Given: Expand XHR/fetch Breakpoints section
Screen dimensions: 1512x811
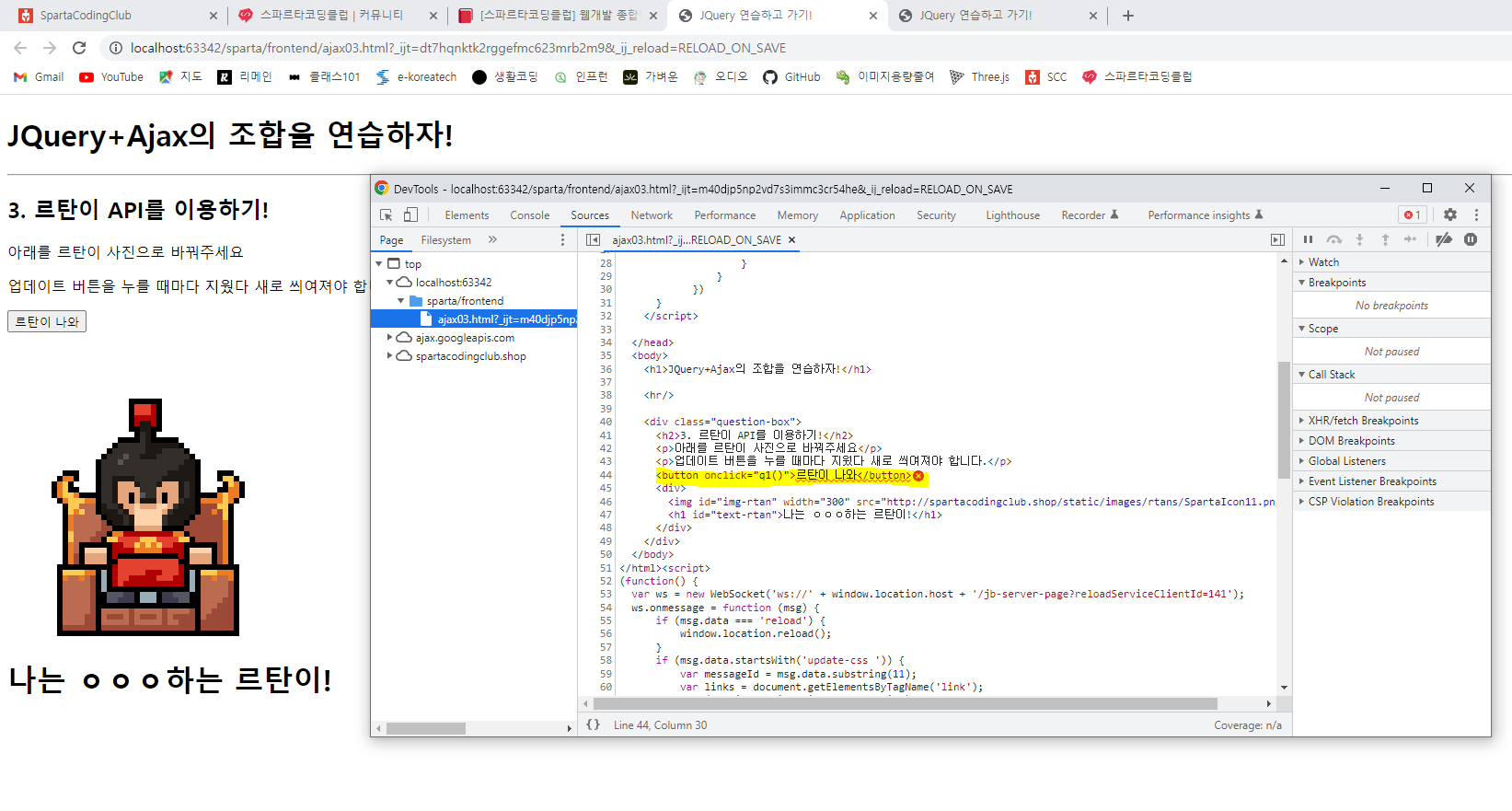Looking at the screenshot, I should (x=1391, y=421).
